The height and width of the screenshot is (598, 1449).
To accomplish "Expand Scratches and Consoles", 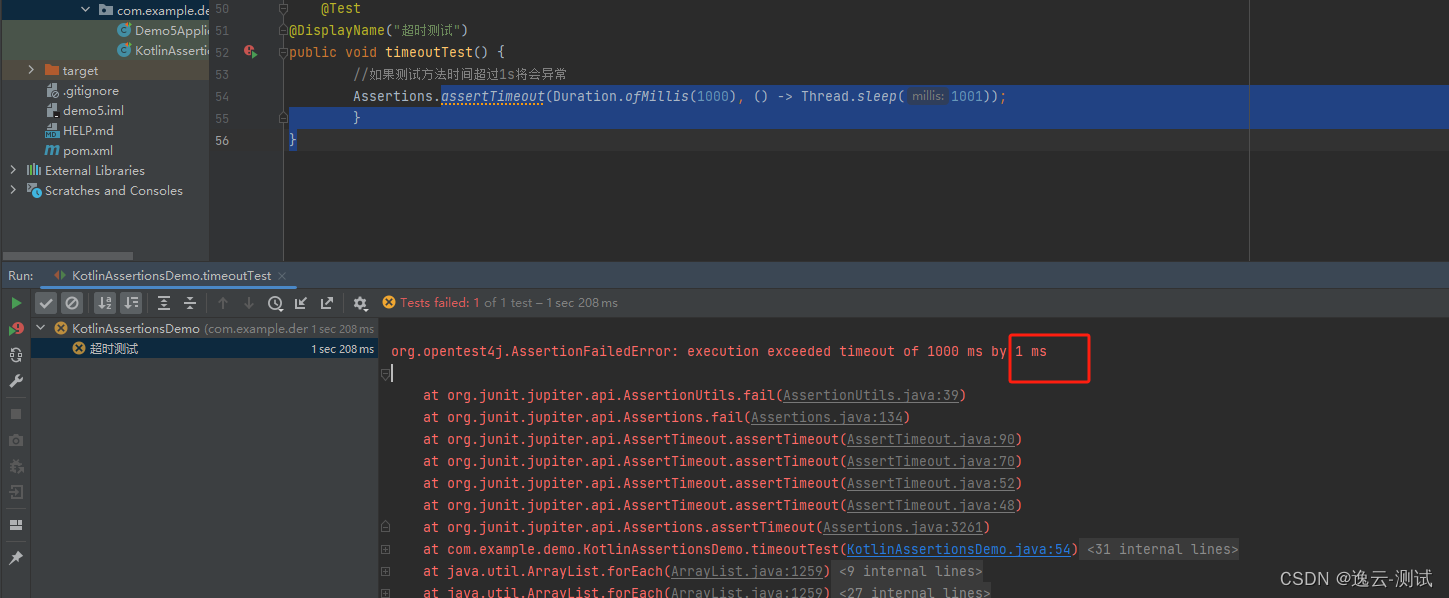I will (12, 190).
